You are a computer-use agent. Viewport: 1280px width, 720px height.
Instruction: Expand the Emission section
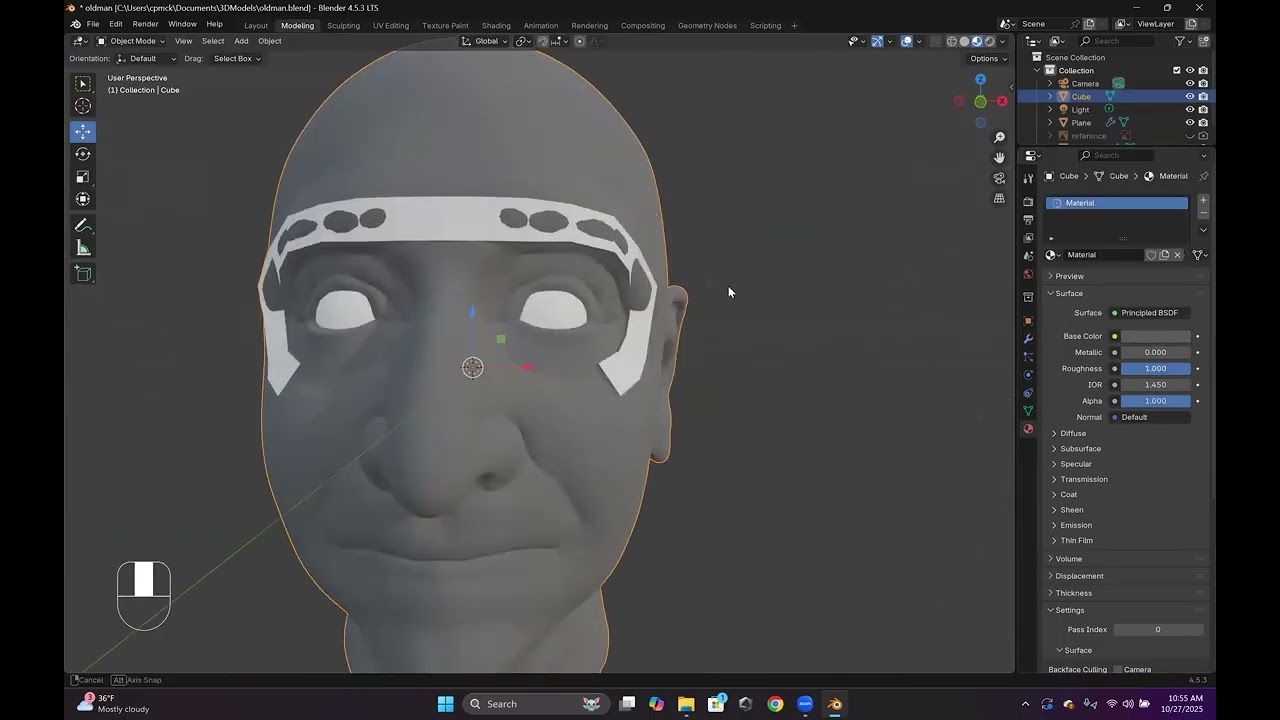point(1075,525)
